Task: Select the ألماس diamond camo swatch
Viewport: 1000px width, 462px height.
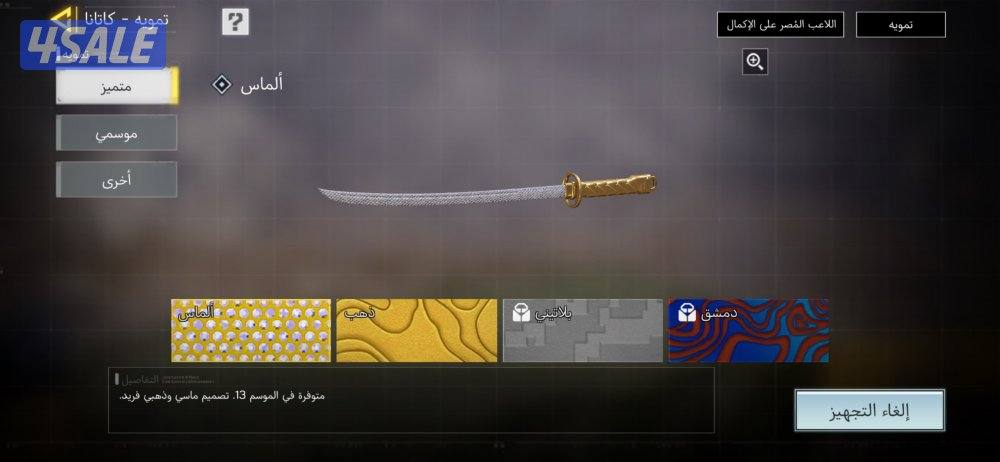Action: (x=251, y=331)
